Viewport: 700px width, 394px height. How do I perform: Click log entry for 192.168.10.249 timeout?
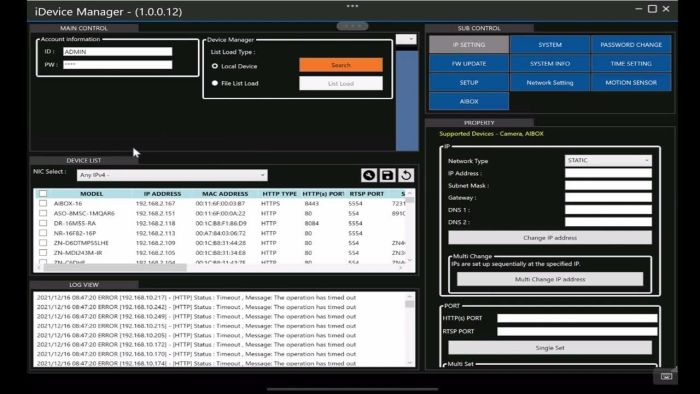pyautogui.click(x=196, y=316)
